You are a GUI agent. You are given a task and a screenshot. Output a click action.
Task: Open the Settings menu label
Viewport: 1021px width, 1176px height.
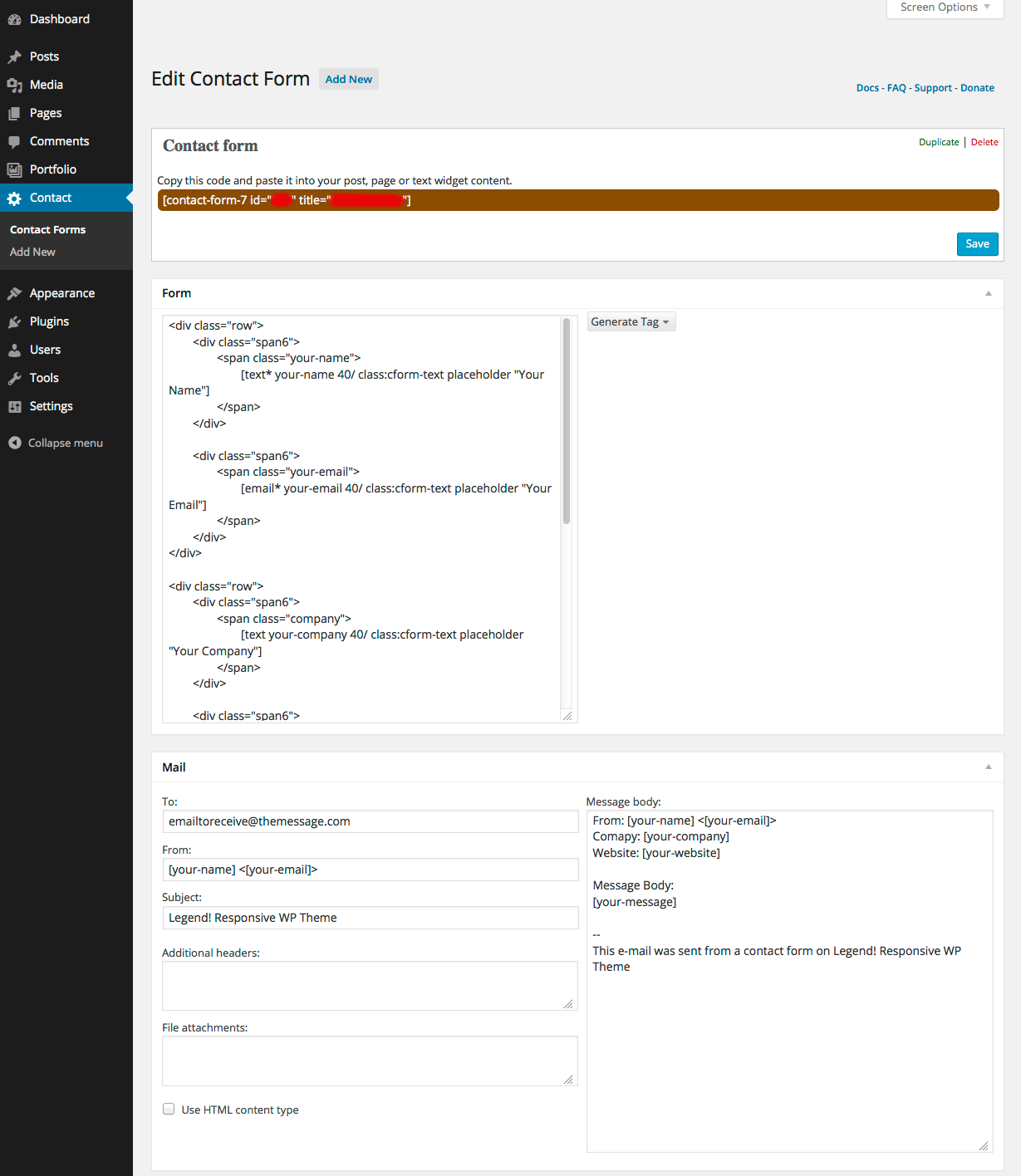52,406
